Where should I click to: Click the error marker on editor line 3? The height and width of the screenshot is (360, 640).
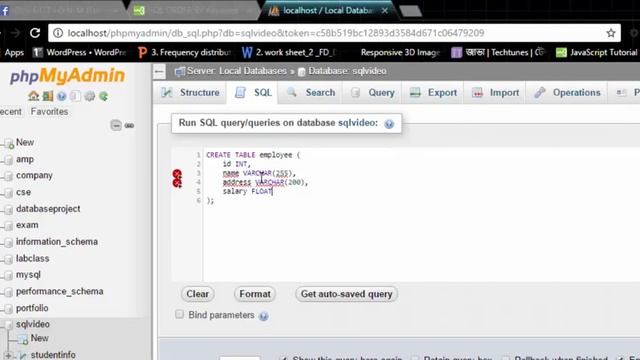tap(177, 173)
